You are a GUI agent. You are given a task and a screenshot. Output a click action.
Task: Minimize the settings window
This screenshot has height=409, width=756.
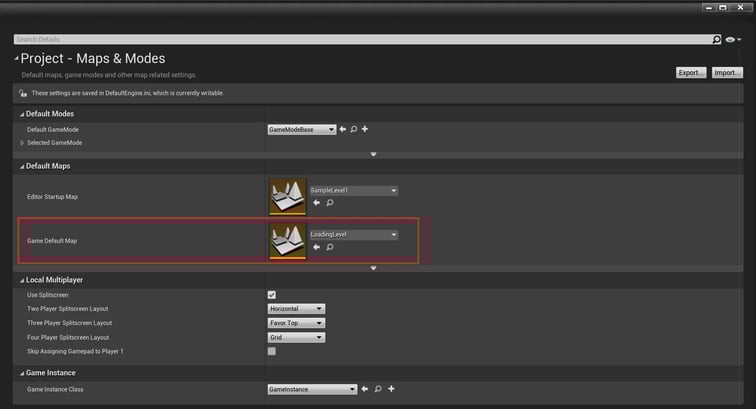click(708, 8)
